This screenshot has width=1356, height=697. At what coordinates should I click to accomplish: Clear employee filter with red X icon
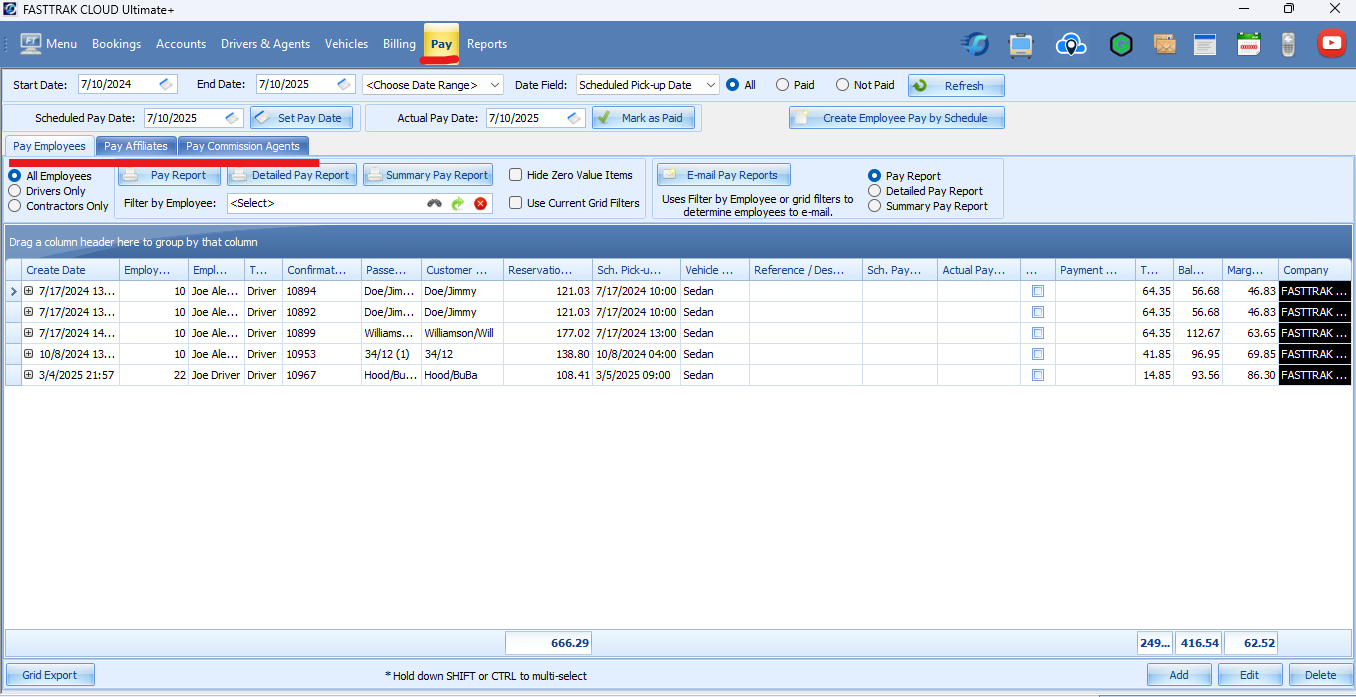point(481,203)
